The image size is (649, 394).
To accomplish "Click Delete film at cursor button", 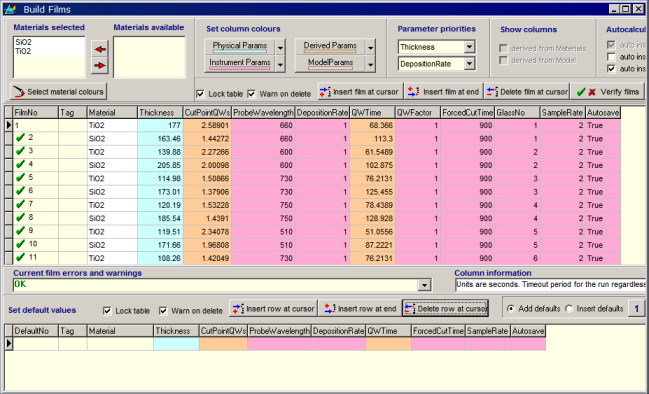I will 527,91.
